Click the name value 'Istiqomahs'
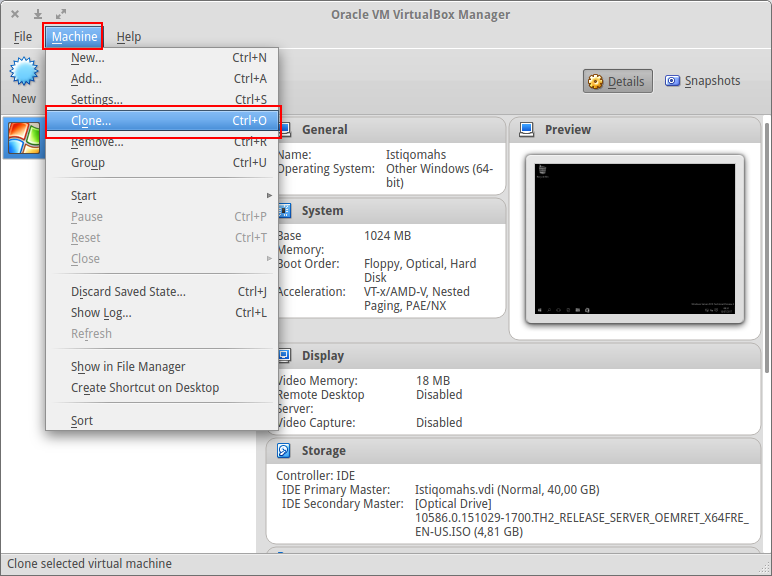Image resolution: width=772 pixels, height=576 pixels. click(416, 155)
